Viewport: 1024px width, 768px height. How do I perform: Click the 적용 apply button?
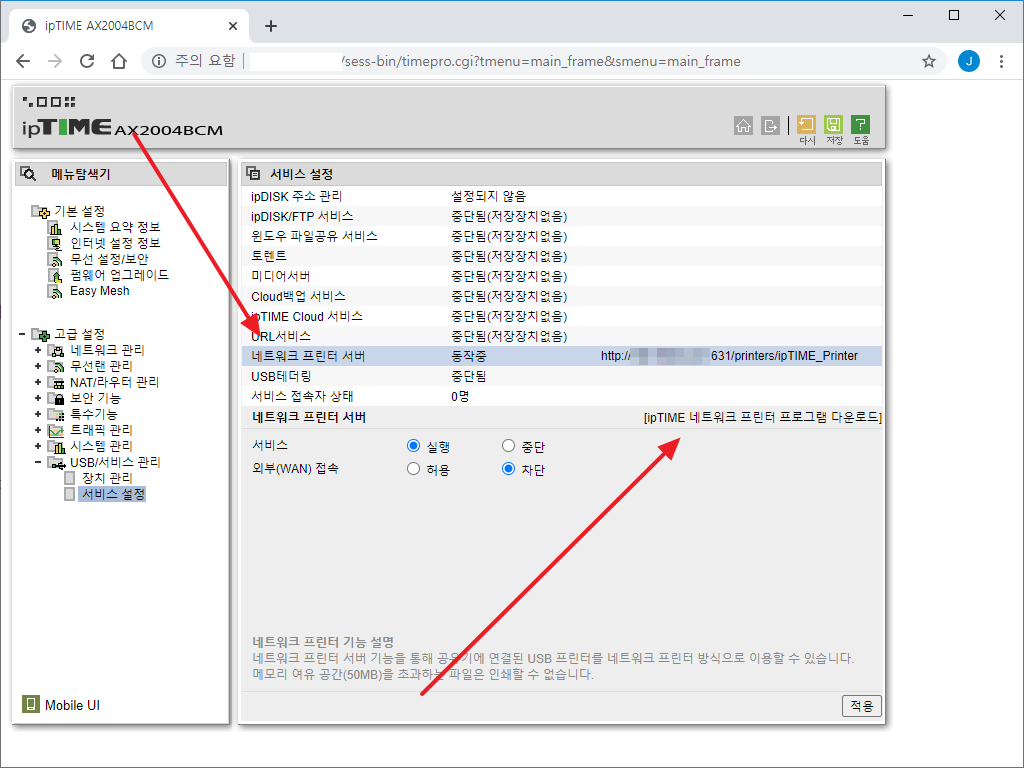tap(861, 706)
